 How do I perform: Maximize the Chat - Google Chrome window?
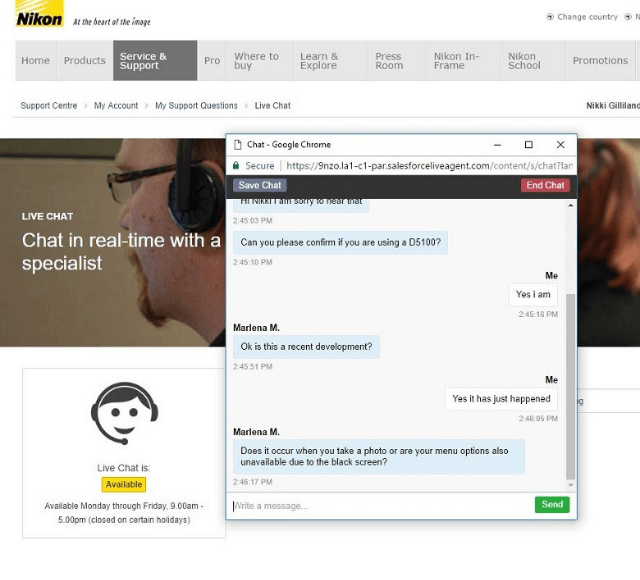[x=529, y=144]
